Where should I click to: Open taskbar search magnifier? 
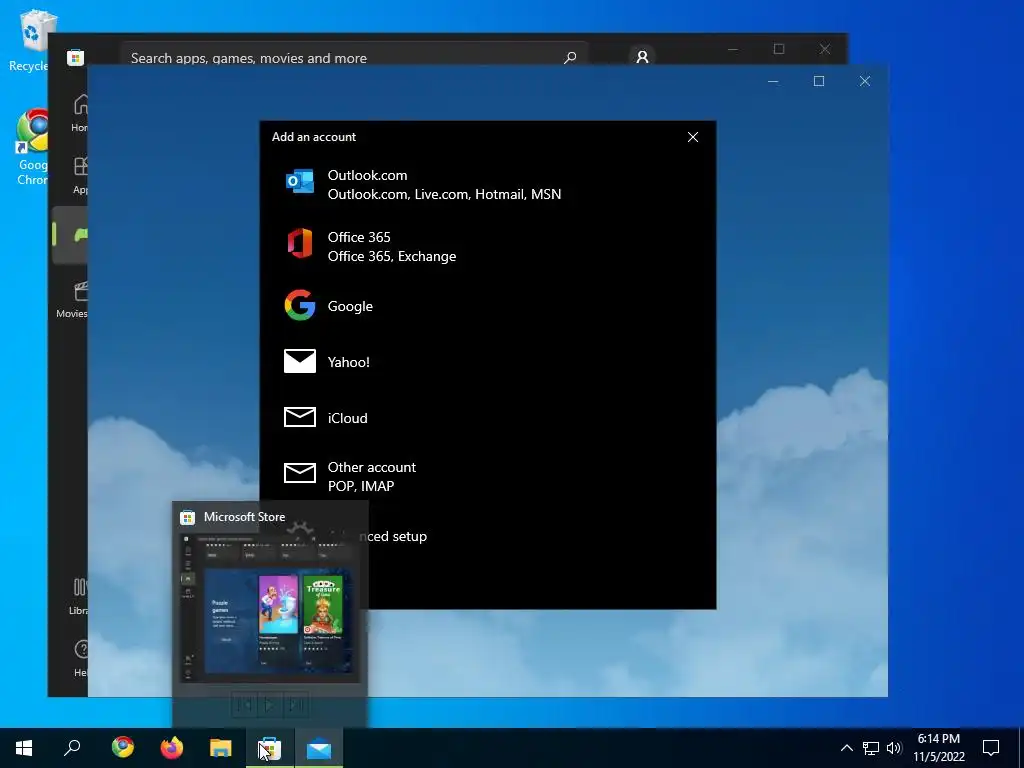[72, 748]
